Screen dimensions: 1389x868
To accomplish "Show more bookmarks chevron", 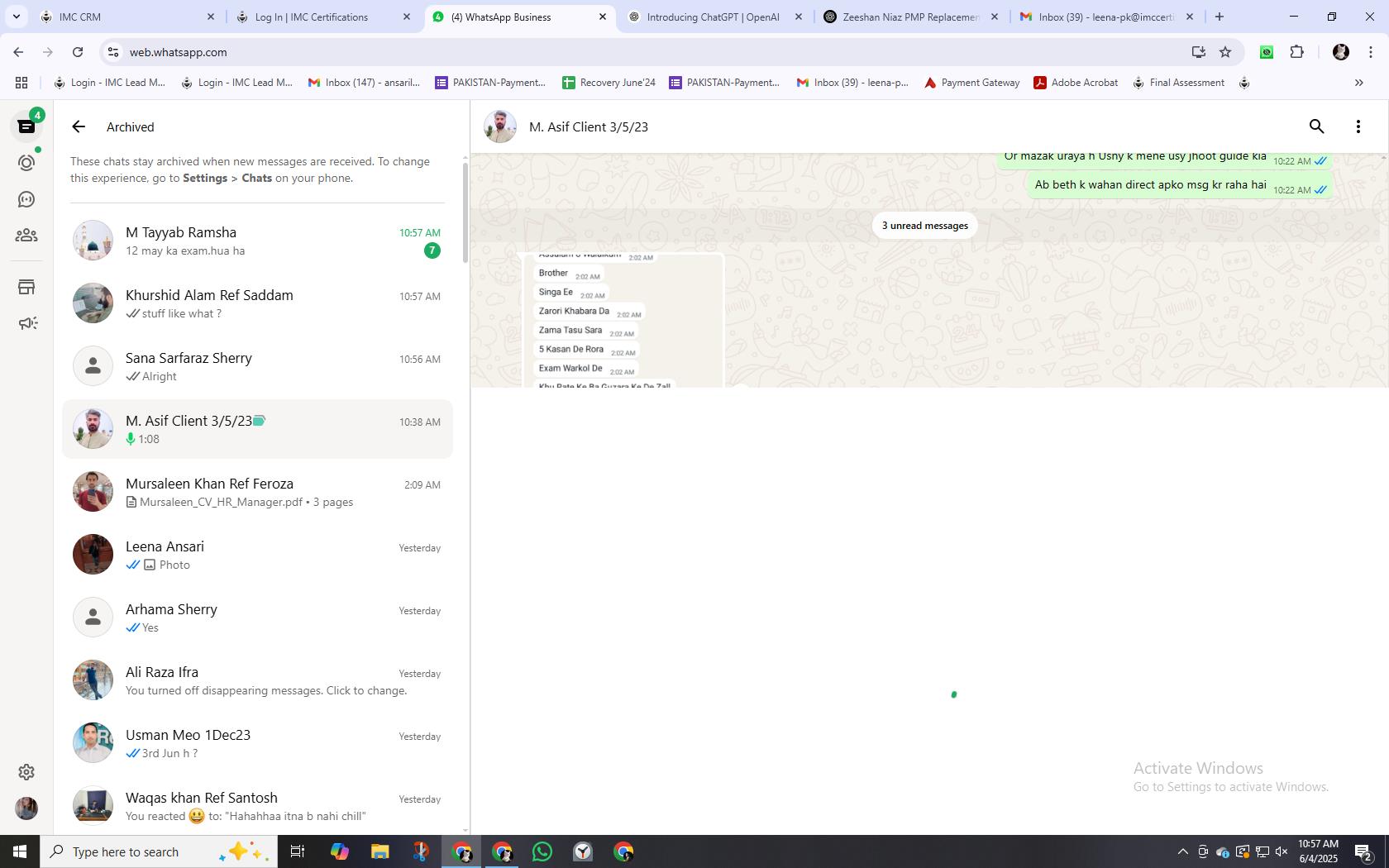I will (1358, 83).
